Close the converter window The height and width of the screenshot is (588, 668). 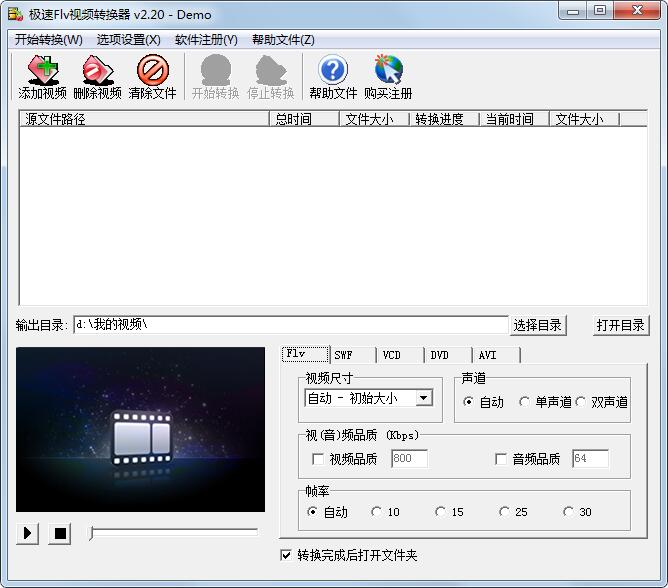tap(637, 11)
